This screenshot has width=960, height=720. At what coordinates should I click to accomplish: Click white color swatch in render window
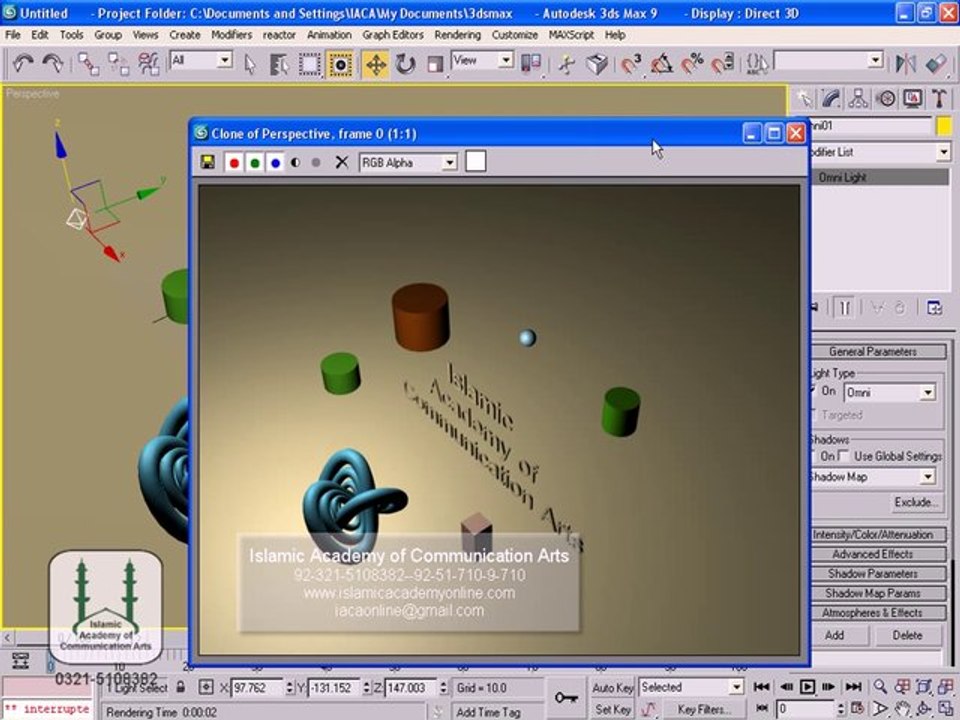(x=476, y=162)
